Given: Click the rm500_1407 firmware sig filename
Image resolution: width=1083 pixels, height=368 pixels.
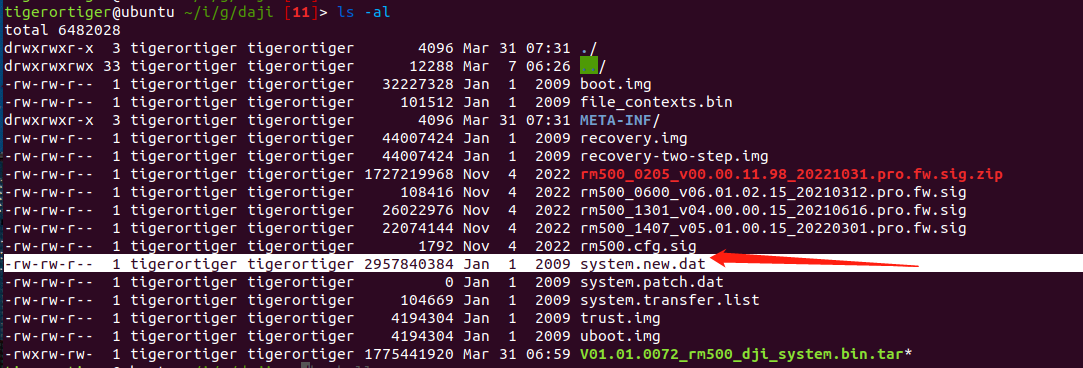Looking at the screenshot, I should [773, 228].
